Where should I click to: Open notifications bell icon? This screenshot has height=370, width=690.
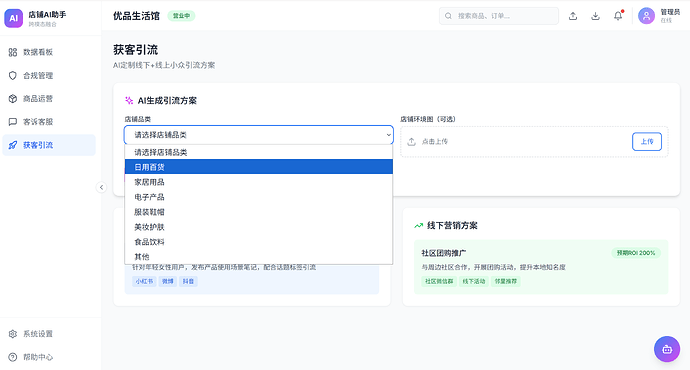(618, 16)
